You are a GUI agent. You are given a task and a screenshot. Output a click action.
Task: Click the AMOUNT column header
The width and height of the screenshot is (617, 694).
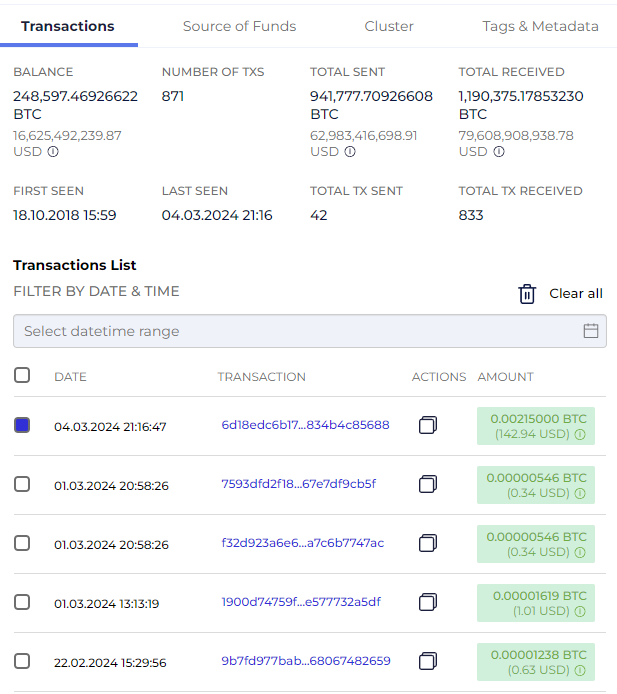pyautogui.click(x=505, y=377)
